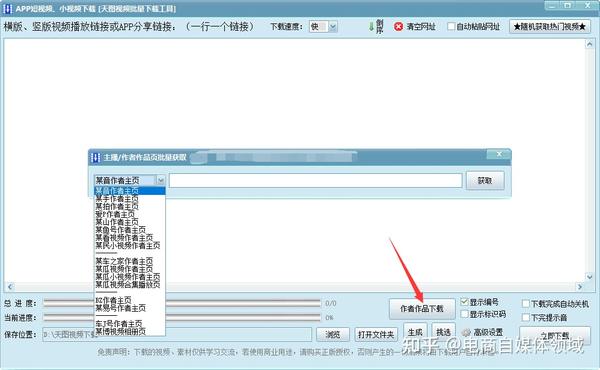Viewport: 600px width, 370px height.
Task: Tick the 下载完成自动关机 checkbox
Action: pos(526,304)
